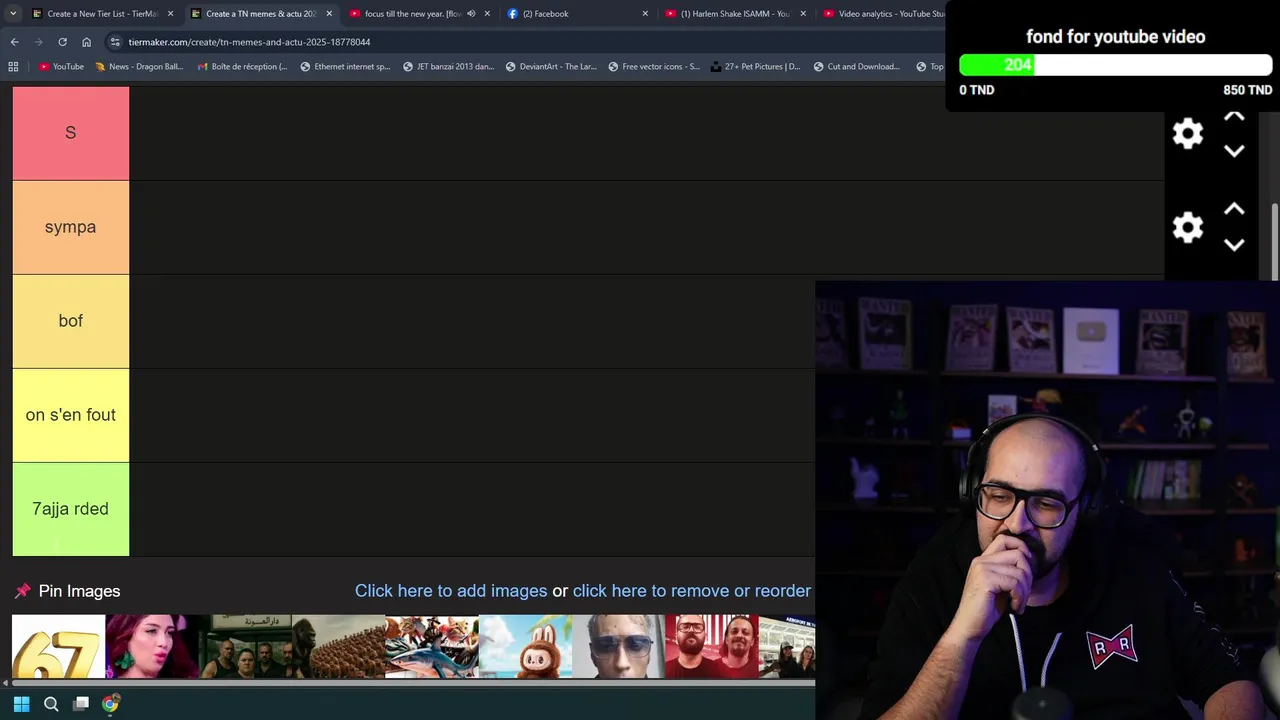Click the image tray scrollbar left arrow
This screenshot has height=720, width=1280.
point(5,684)
